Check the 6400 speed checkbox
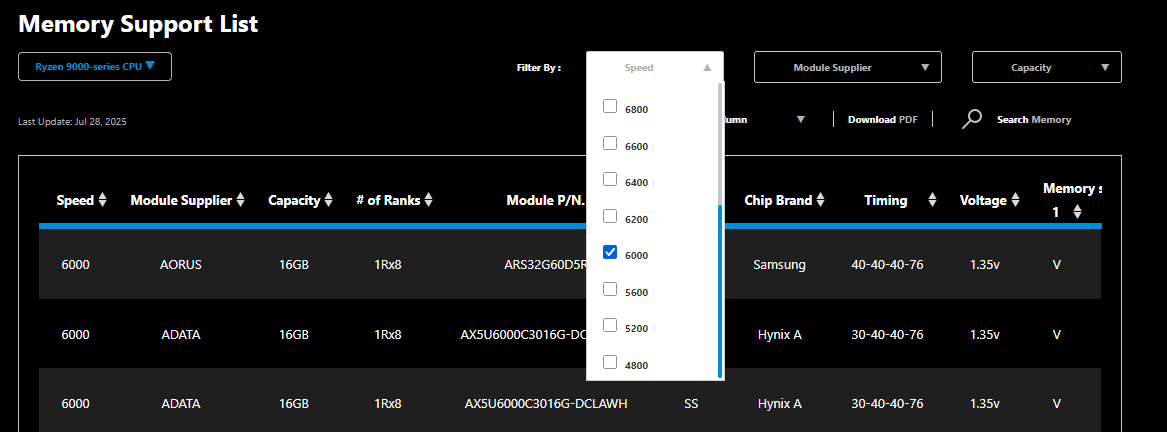This screenshot has width=1167, height=432. pos(610,180)
